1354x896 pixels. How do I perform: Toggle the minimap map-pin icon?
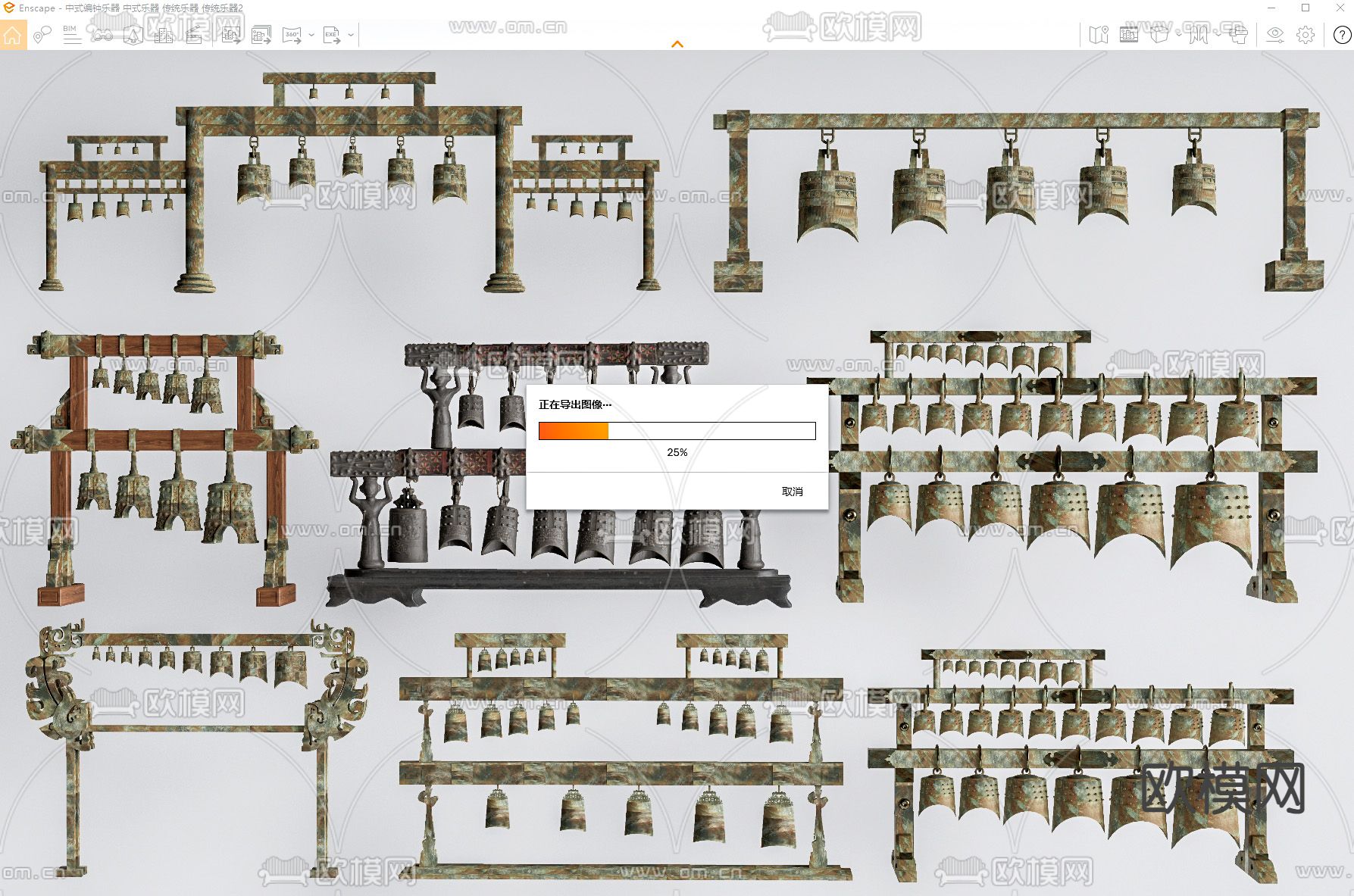tap(1099, 35)
